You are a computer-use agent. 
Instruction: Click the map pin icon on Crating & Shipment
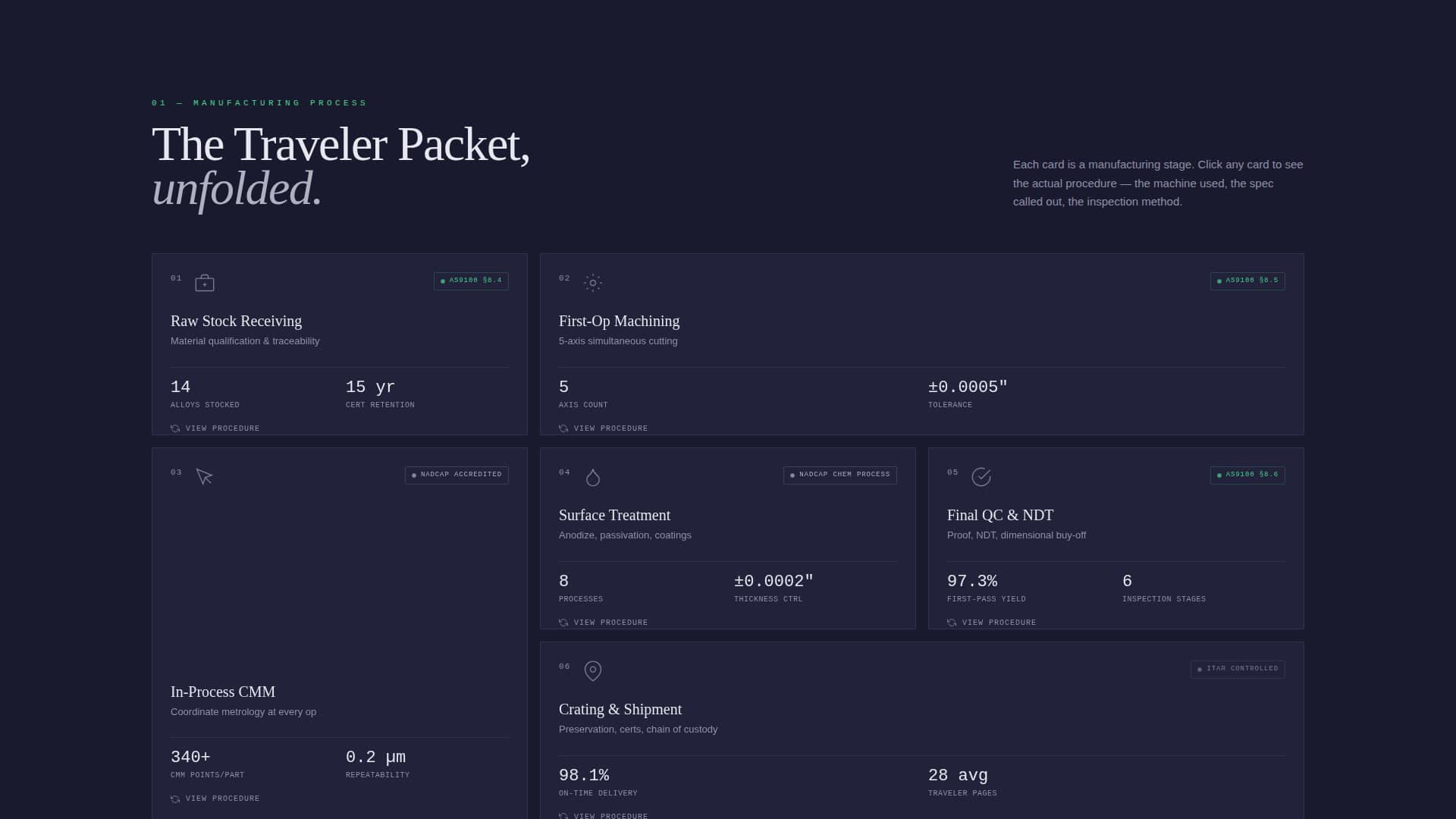[593, 670]
